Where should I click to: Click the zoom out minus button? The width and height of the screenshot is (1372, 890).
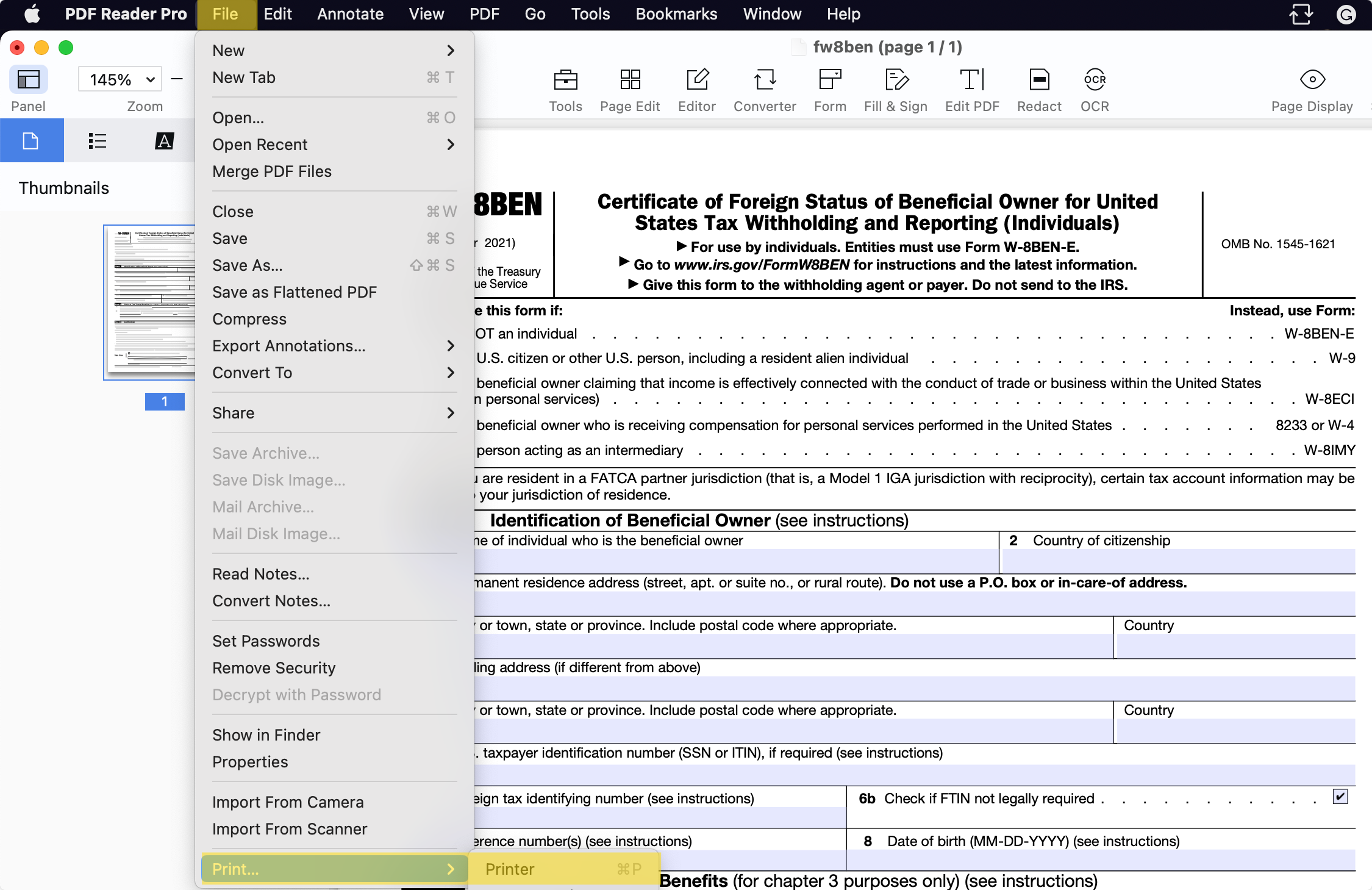click(177, 79)
